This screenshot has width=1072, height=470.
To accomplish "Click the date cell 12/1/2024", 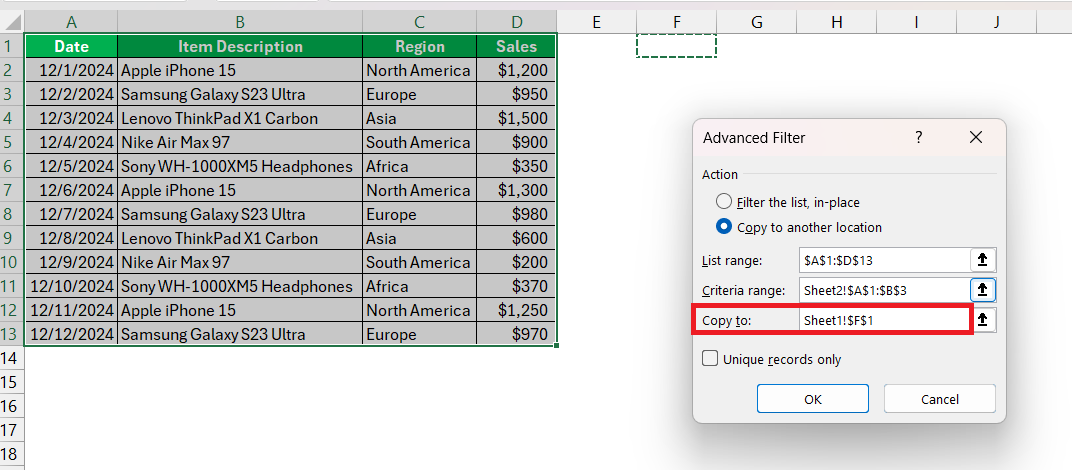I will tap(71, 70).
